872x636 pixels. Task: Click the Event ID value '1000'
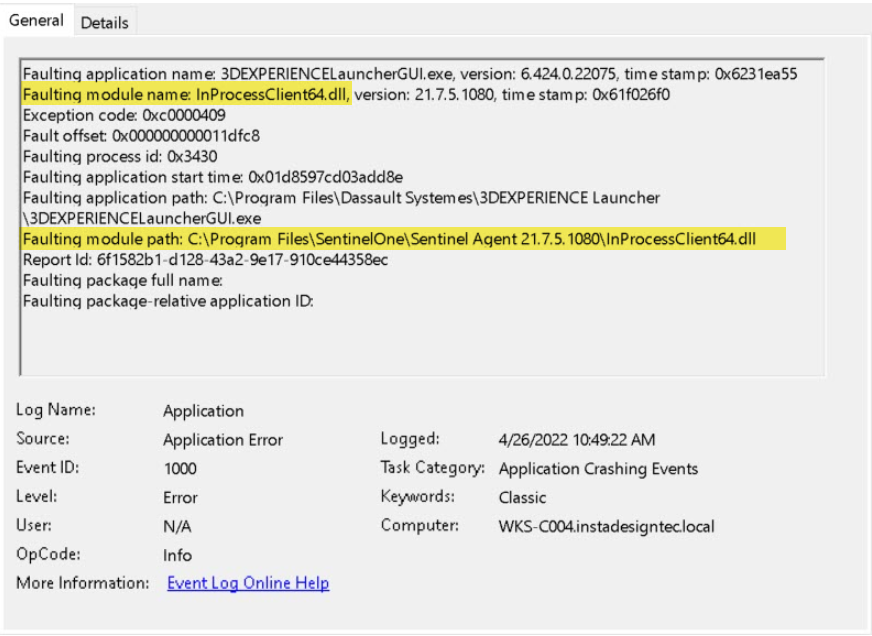[180, 469]
